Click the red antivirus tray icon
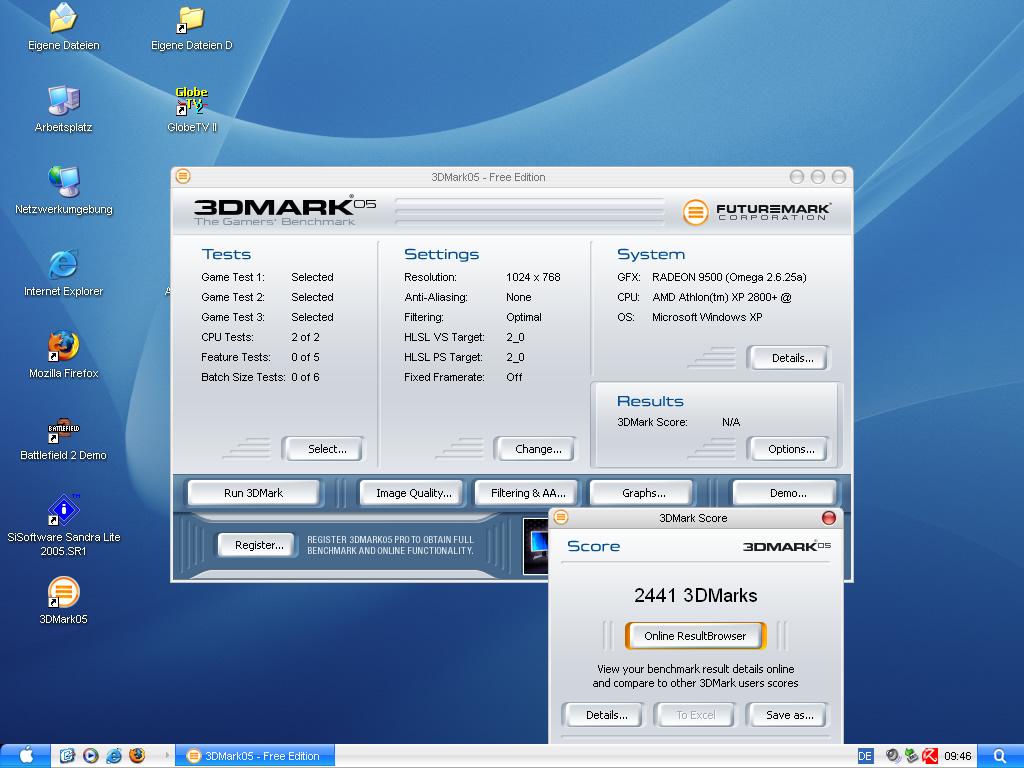Screen dimensions: 1024x768 pyautogui.click(x=931, y=756)
